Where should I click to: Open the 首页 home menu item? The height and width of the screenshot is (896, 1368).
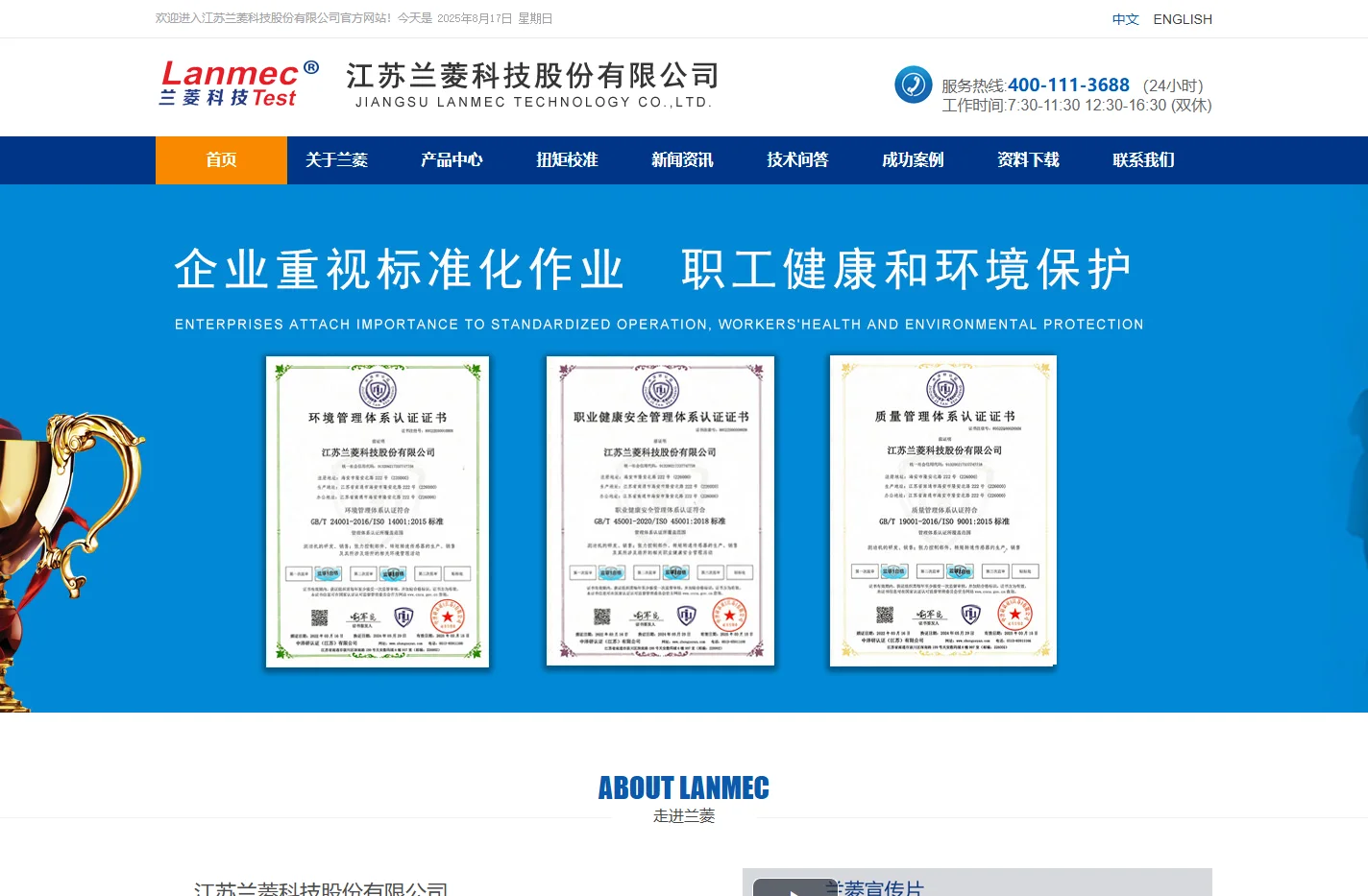coord(221,160)
